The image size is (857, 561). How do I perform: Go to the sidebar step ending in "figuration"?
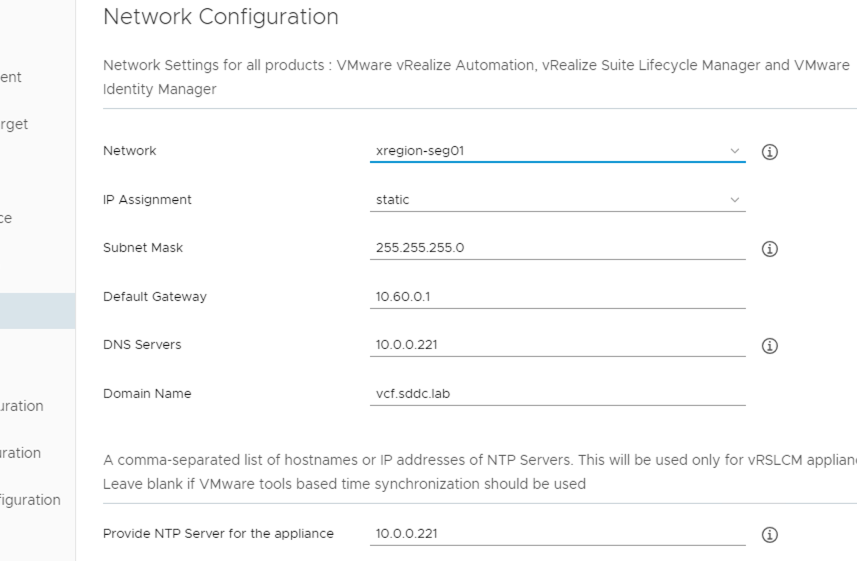(30, 500)
